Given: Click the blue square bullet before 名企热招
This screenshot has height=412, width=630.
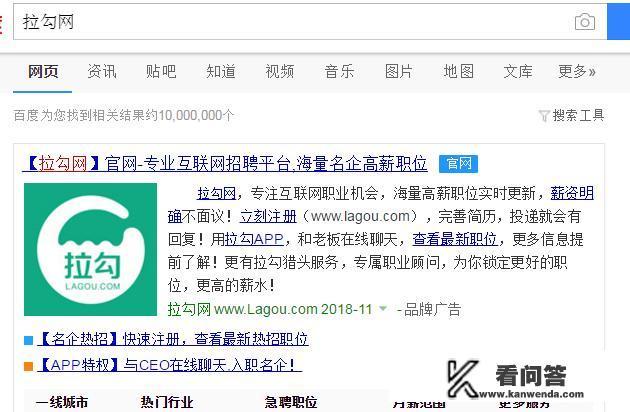Looking at the screenshot, I should [x=28, y=340].
